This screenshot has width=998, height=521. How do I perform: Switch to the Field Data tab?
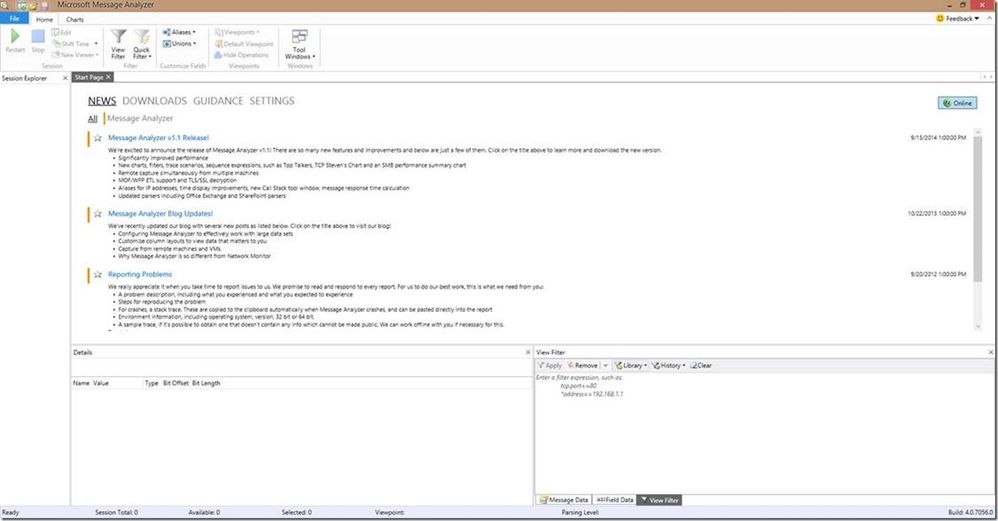click(615, 500)
